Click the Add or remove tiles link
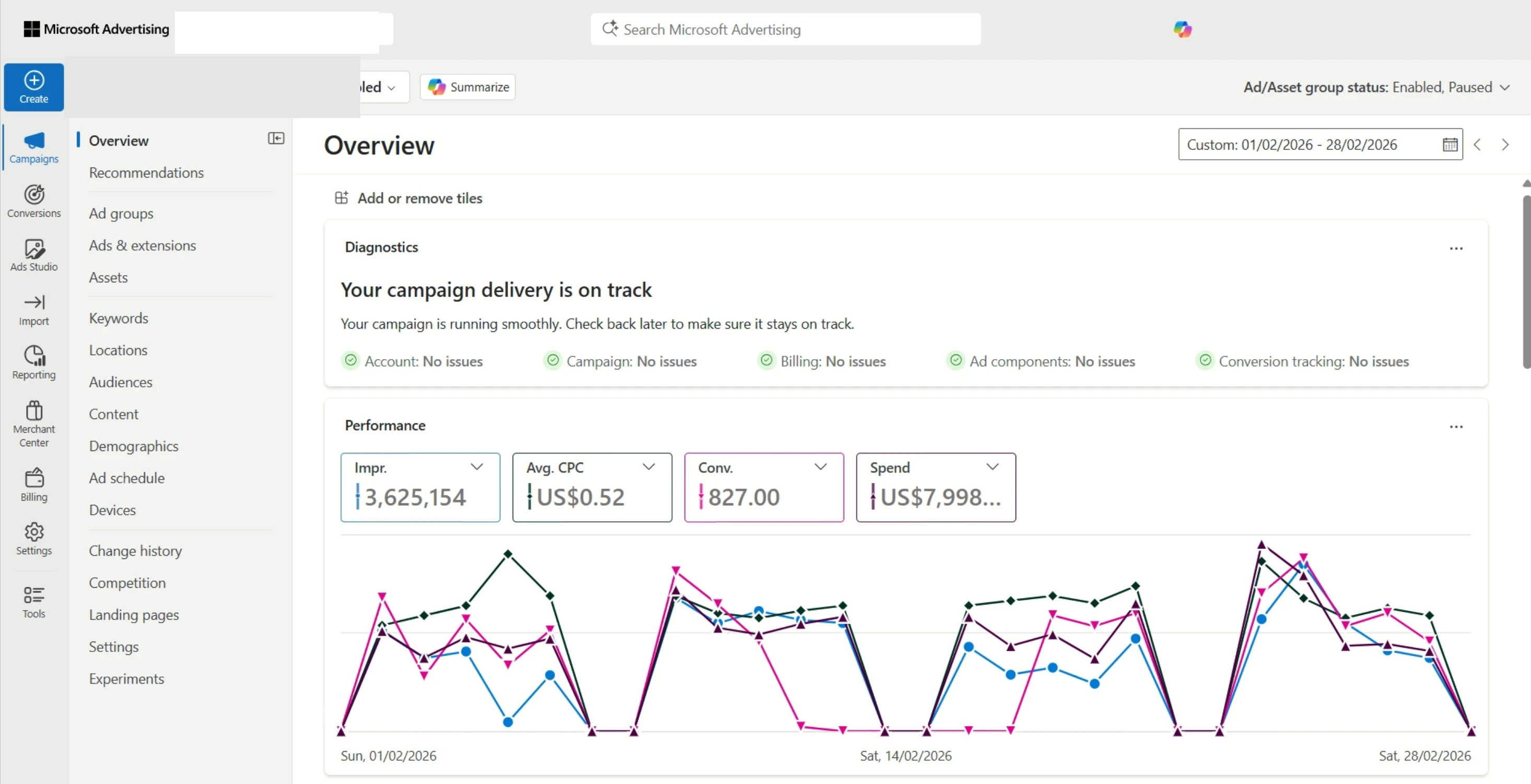 coord(409,198)
